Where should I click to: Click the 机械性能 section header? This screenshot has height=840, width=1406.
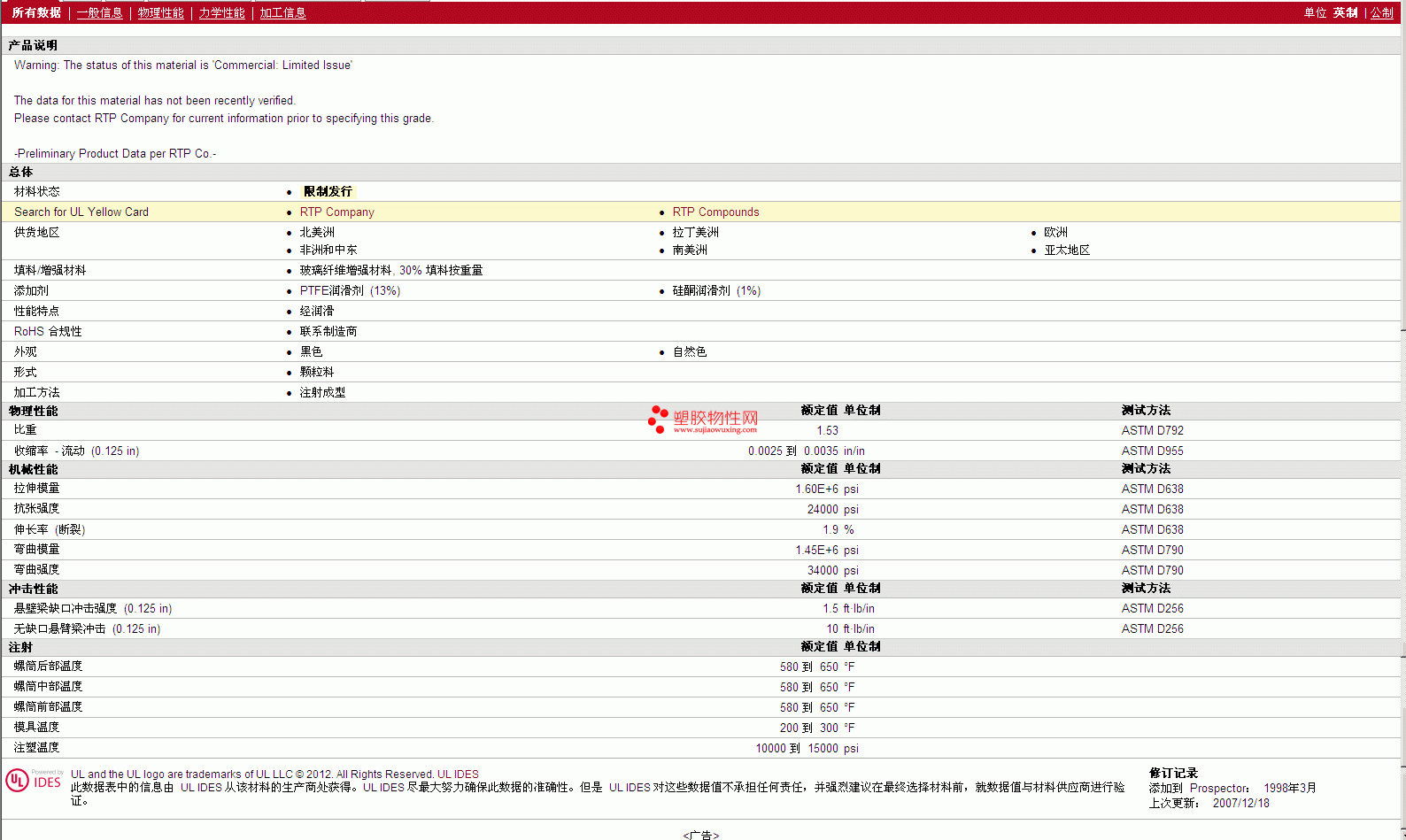(33, 469)
